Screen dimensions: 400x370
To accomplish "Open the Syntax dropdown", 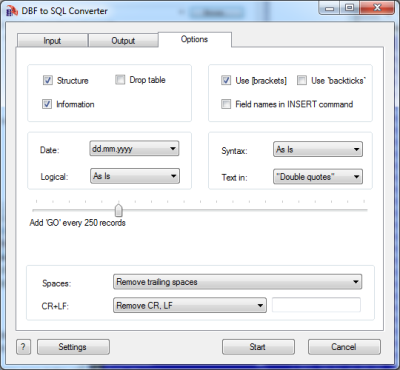I will pyautogui.click(x=318, y=149).
